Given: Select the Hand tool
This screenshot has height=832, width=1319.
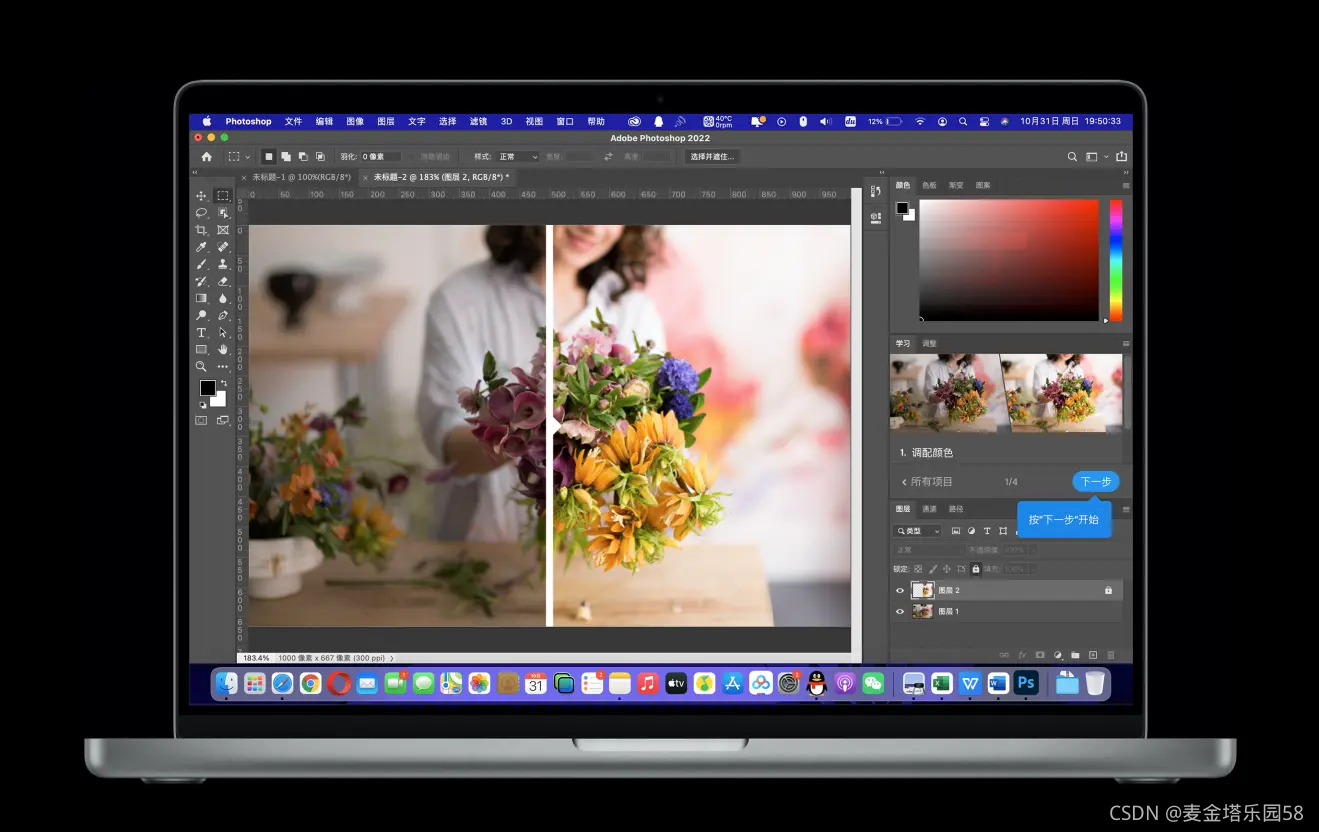Looking at the screenshot, I should [223, 349].
